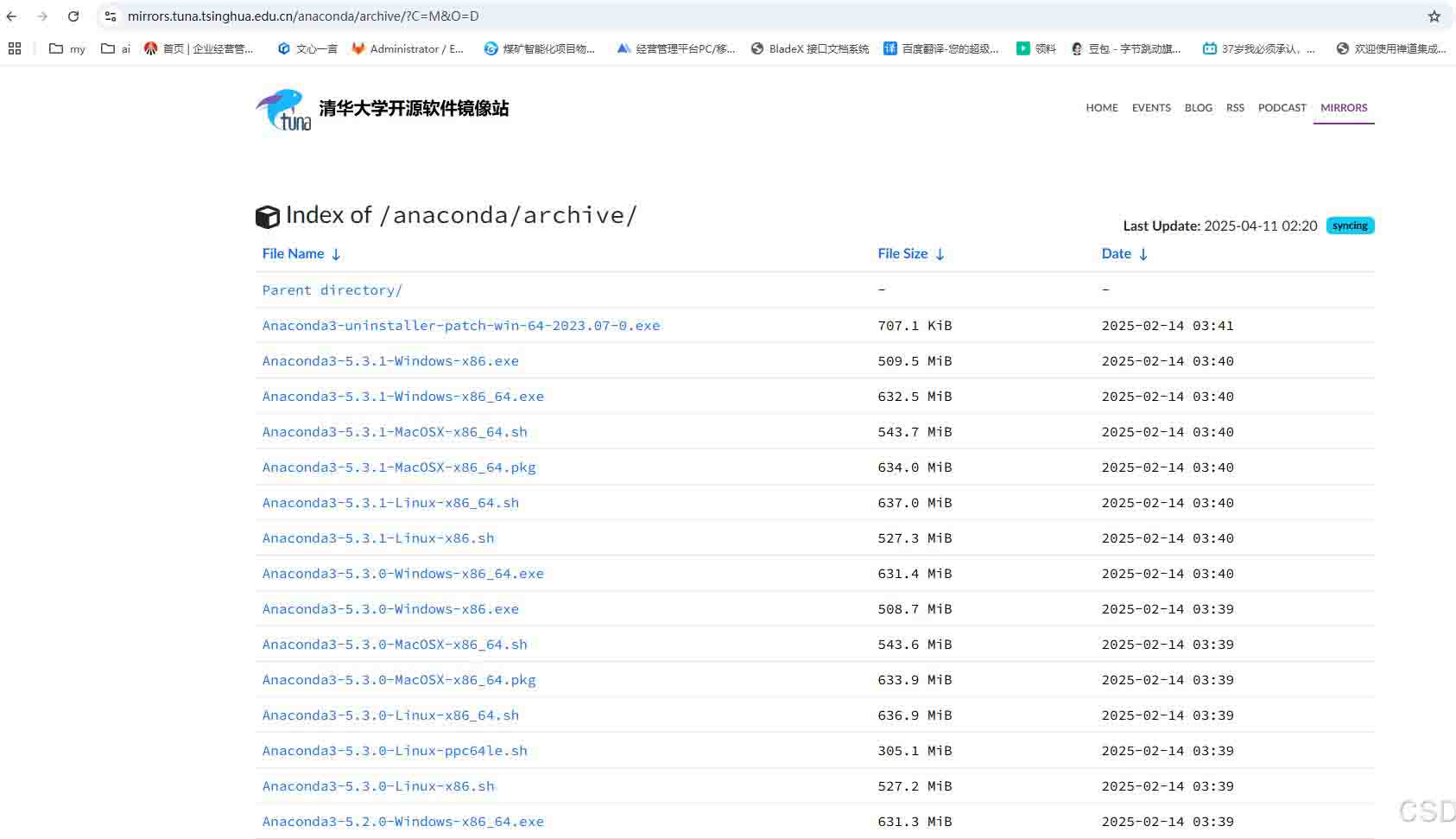Reload the page with the refresh icon

73,16
